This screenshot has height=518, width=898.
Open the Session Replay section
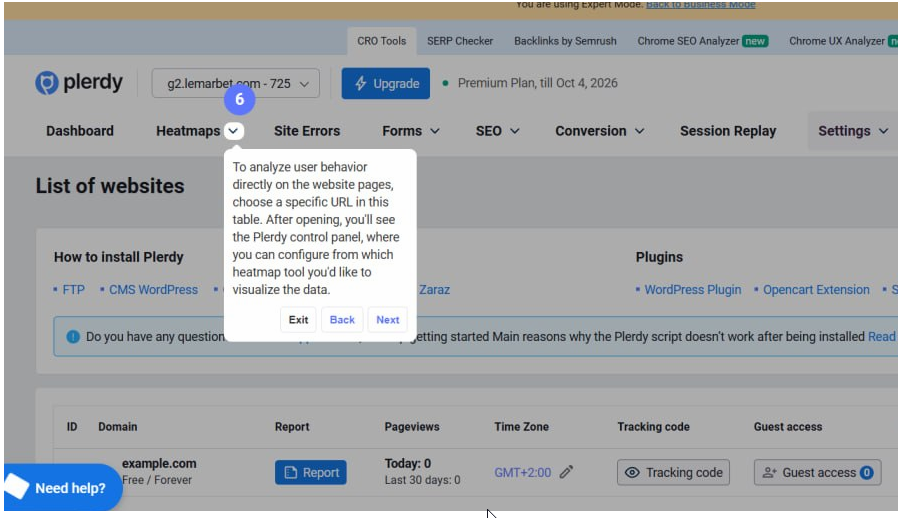[728, 131]
